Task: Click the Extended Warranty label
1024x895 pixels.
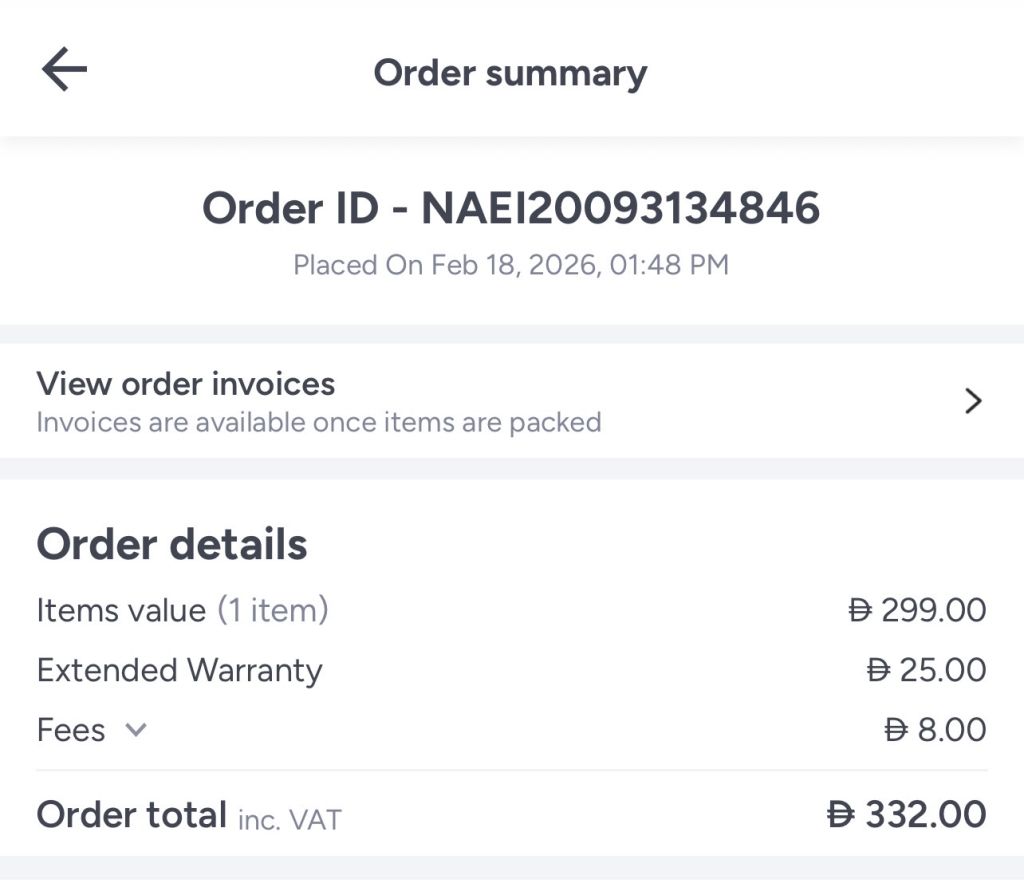Action: point(180,670)
